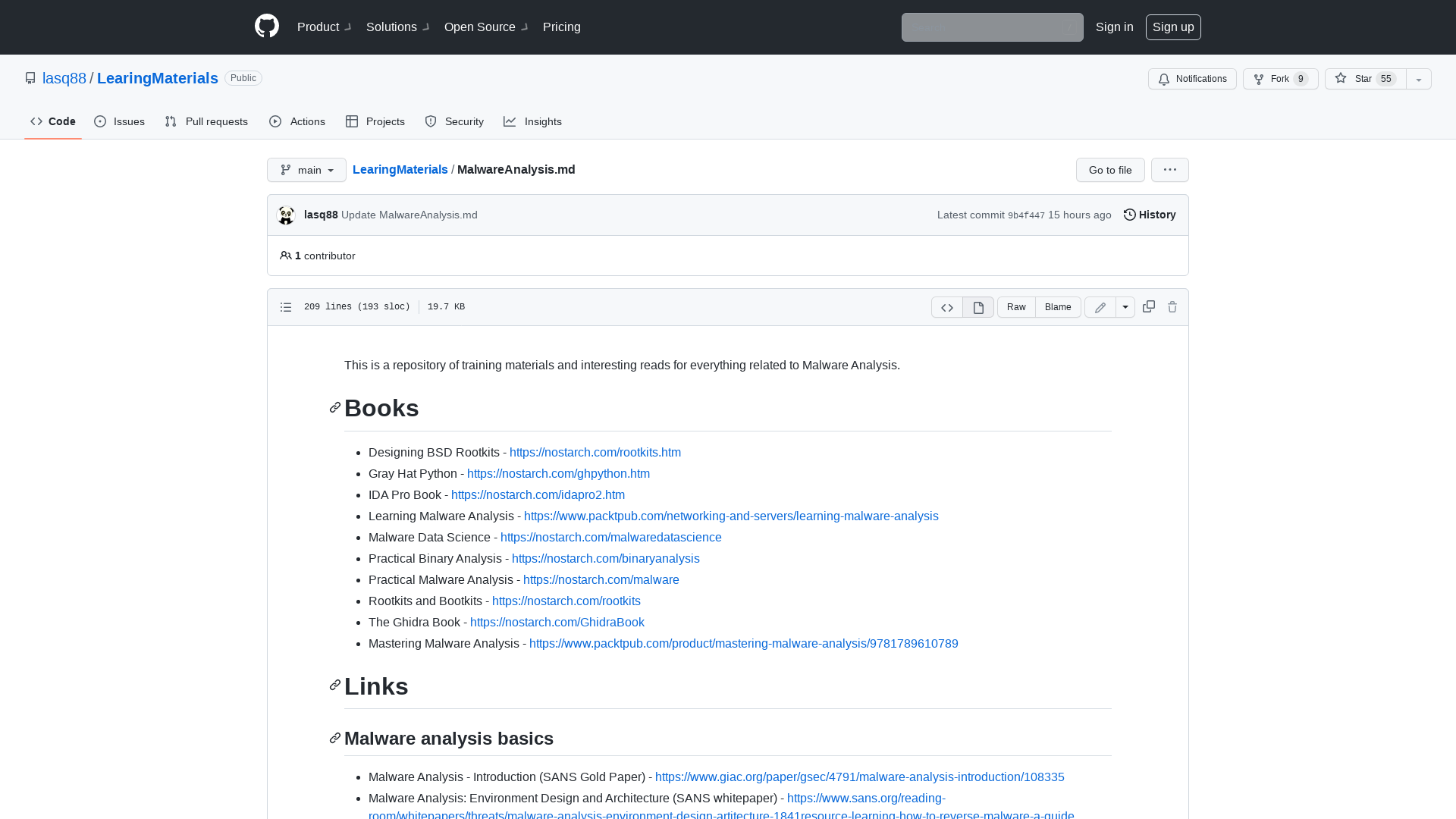Open the Learning Malware Analysis packtpub link
The width and height of the screenshot is (1456, 819).
click(731, 516)
